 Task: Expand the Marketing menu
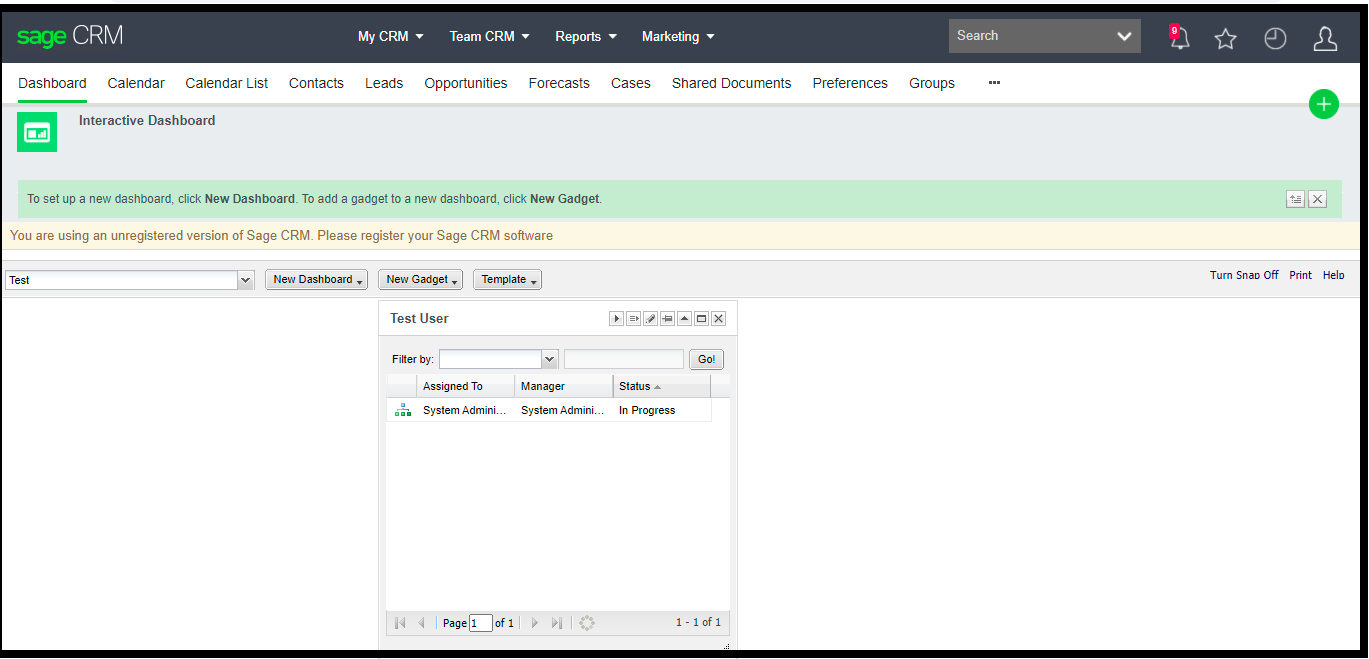coord(679,36)
